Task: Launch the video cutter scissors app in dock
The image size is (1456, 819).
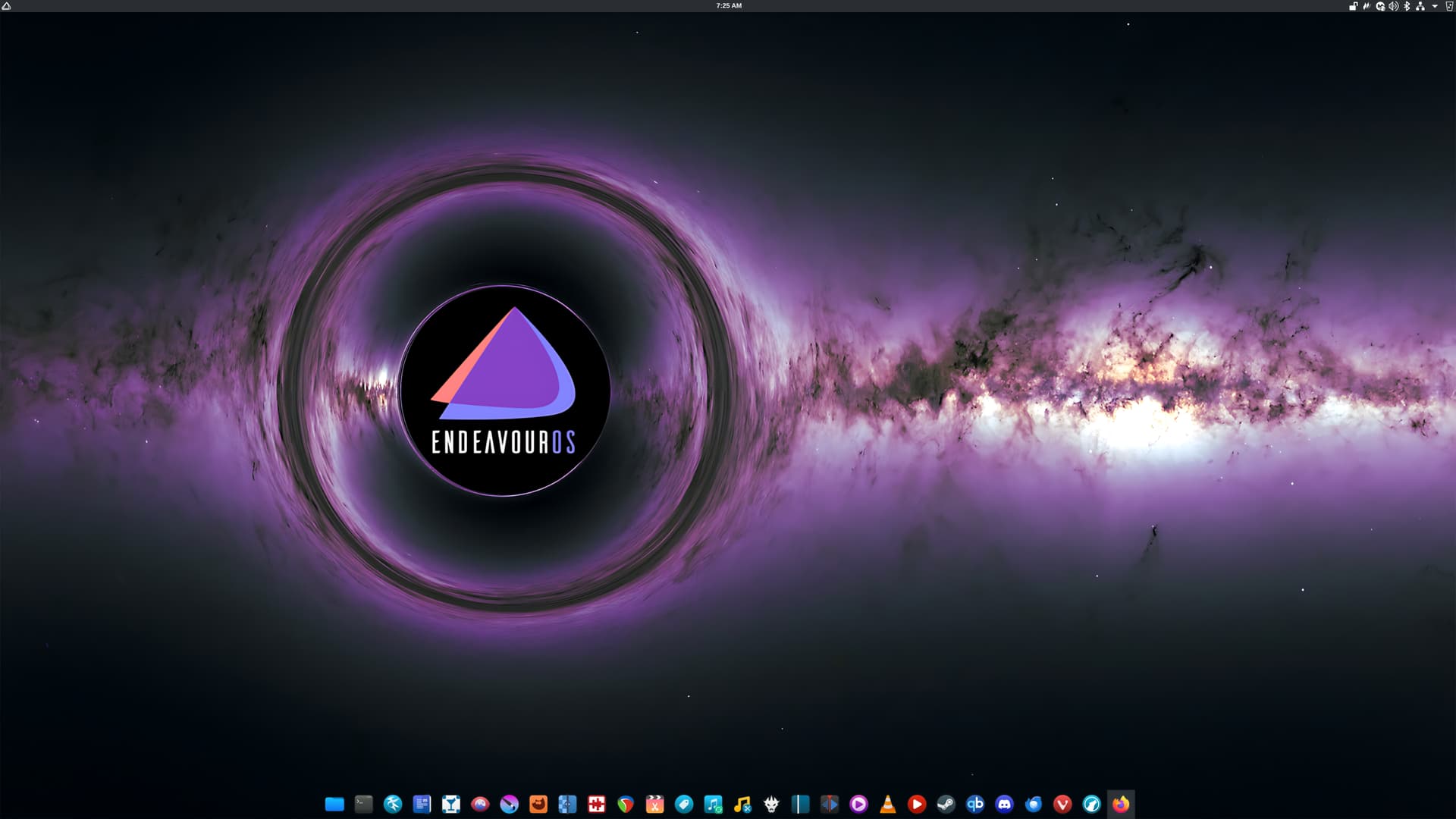Action: [x=654, y=804]
